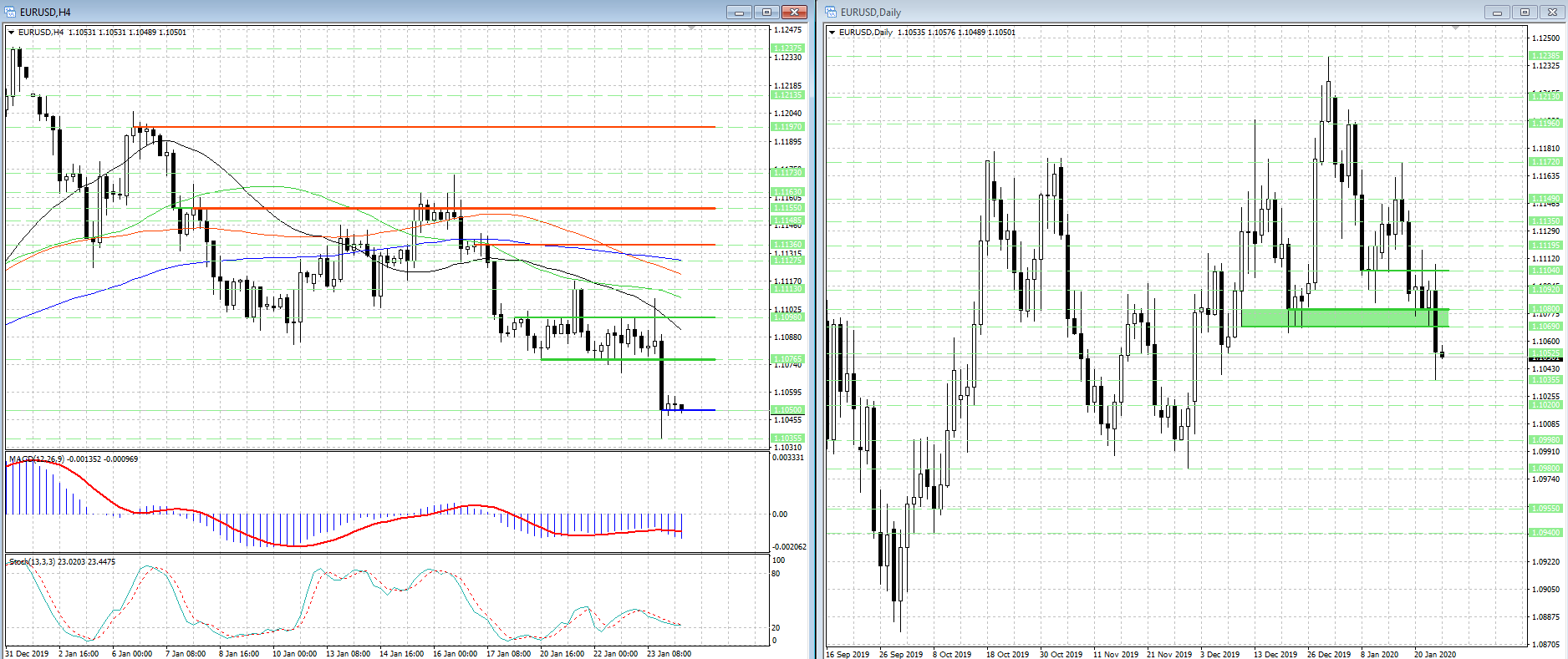This screenshot has width=1568, height=659.
Task: Click the EURUSD,H4 window title text
Action: 45,12
